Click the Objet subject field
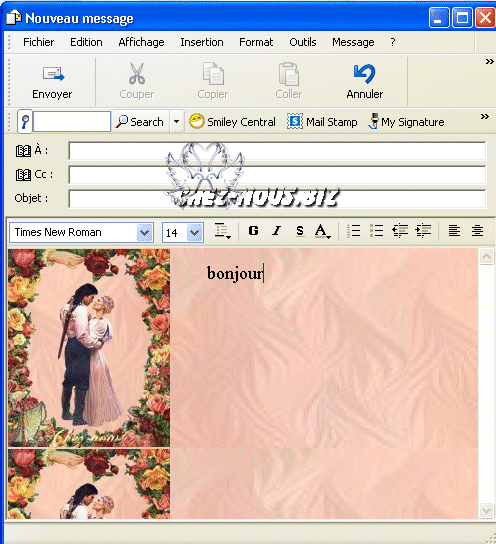The width and height of the screenshot is (496, 544). pos(277,198)
